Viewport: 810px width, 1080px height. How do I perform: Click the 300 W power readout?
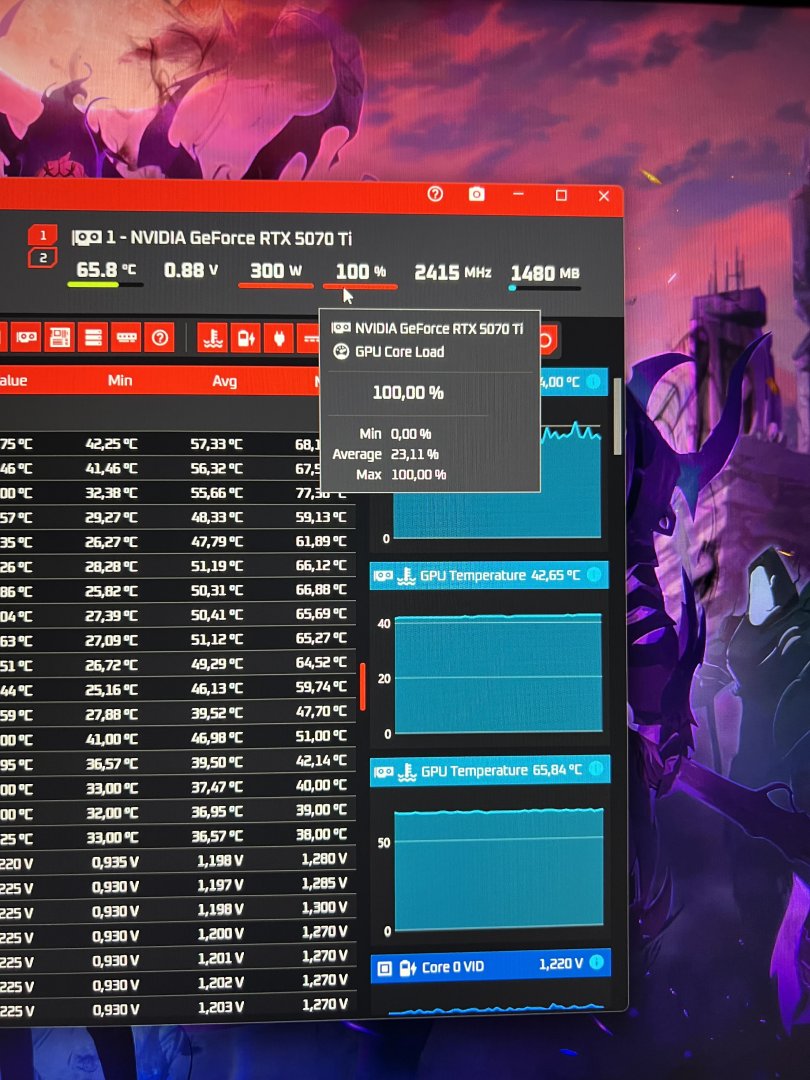276,271
